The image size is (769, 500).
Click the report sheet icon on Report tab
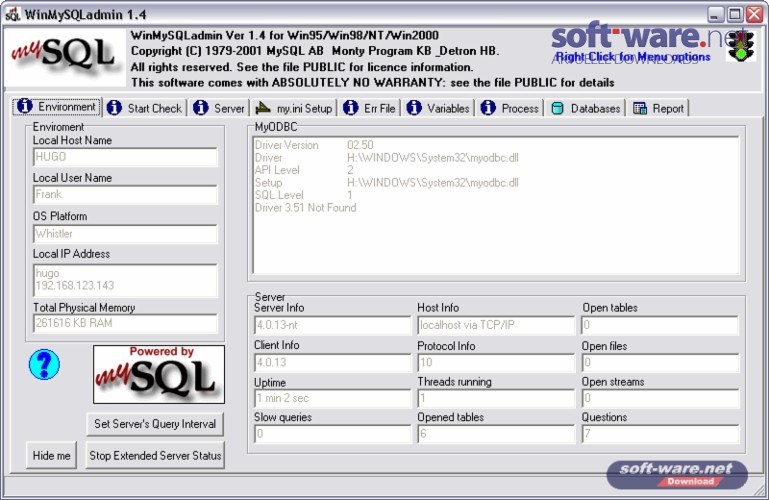[x=640, y=108]
